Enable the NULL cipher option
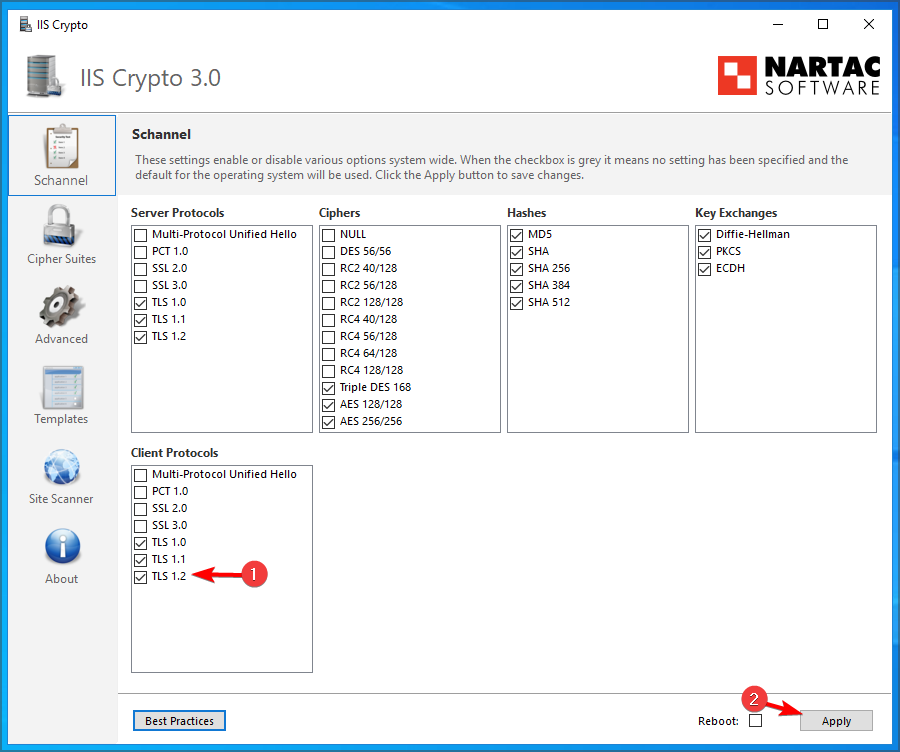The image size is (900, 752). pyautogui.click(x=328, y=234)
